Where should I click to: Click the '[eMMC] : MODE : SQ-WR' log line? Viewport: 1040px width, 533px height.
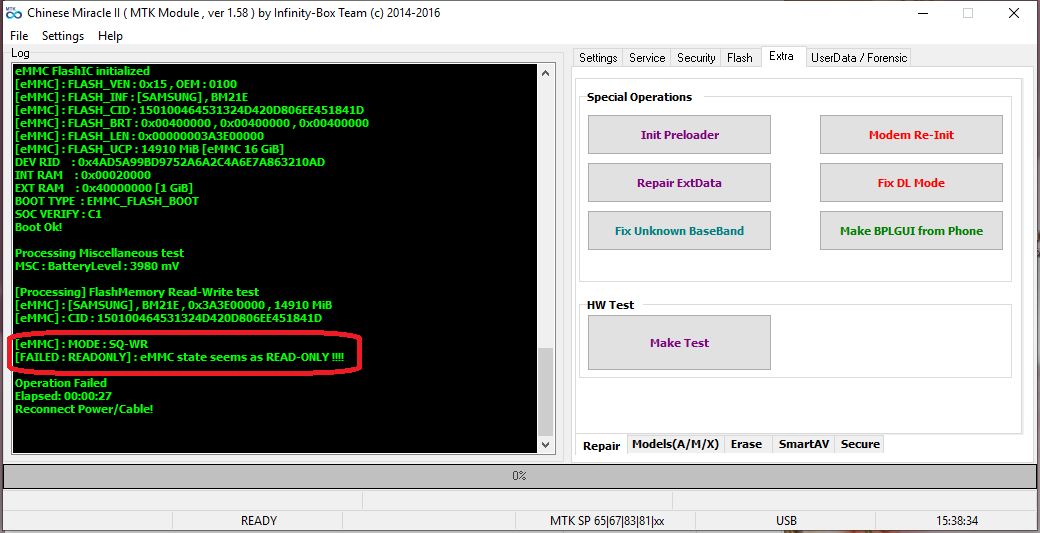(x=82, y=344)
